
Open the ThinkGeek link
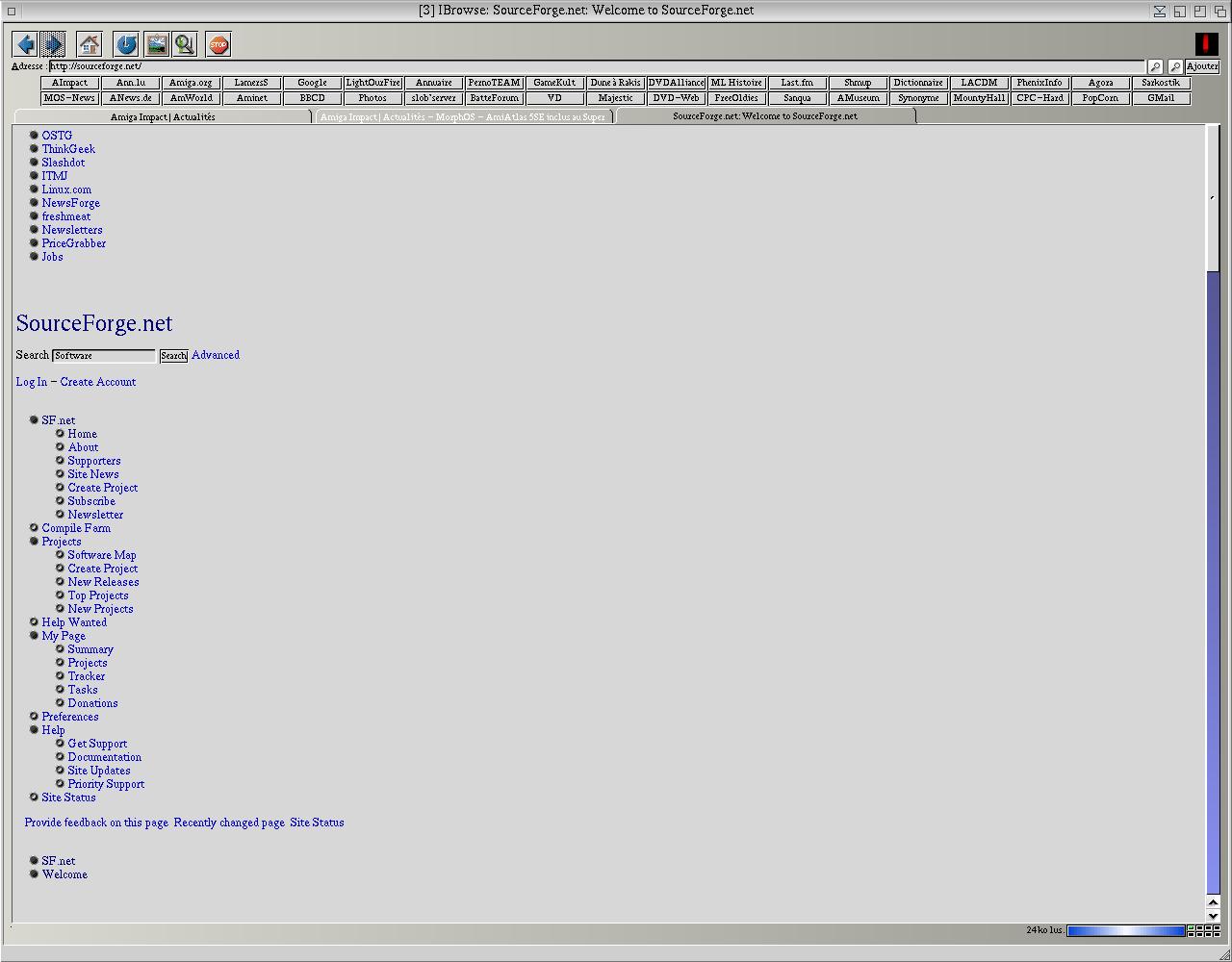(x=68, y=149)
